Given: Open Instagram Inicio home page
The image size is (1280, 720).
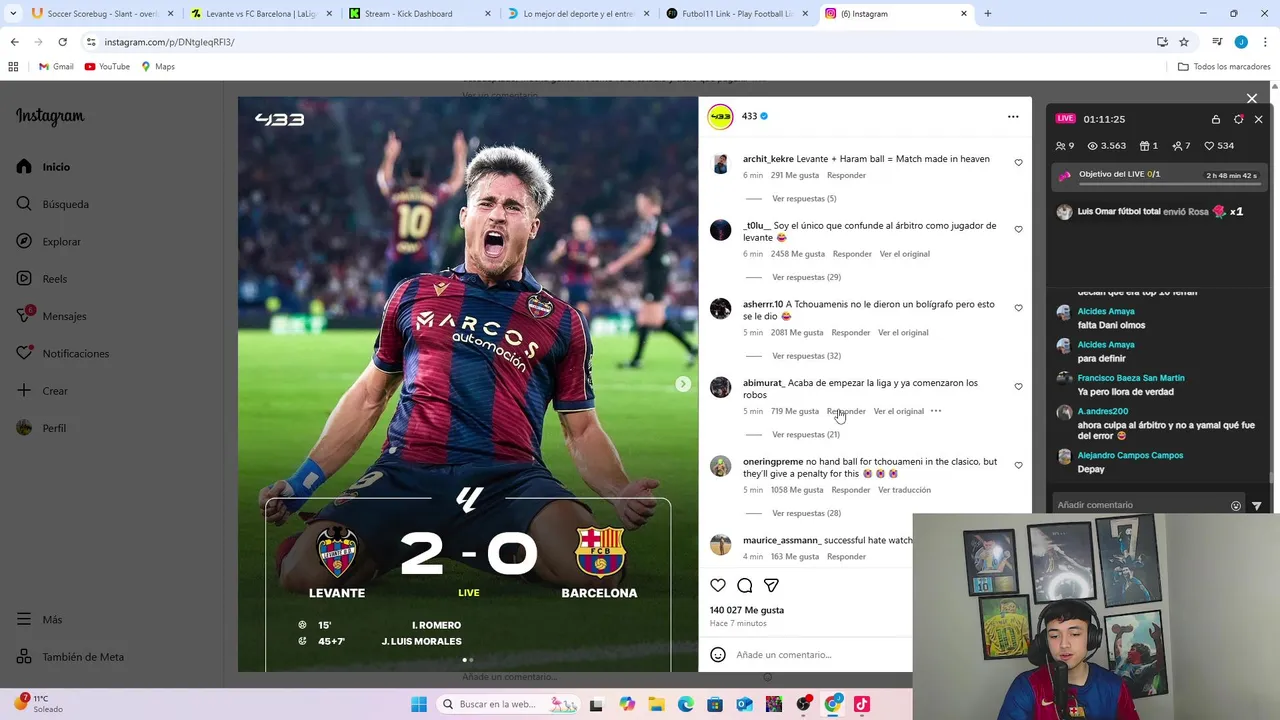Looking at the screenshot, I should (43, 167).
